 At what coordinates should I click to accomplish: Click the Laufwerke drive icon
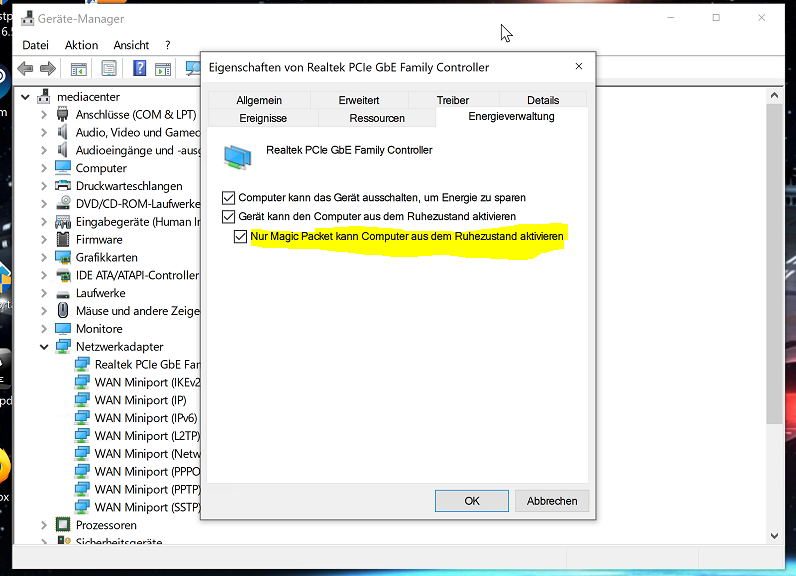(63, 294)
